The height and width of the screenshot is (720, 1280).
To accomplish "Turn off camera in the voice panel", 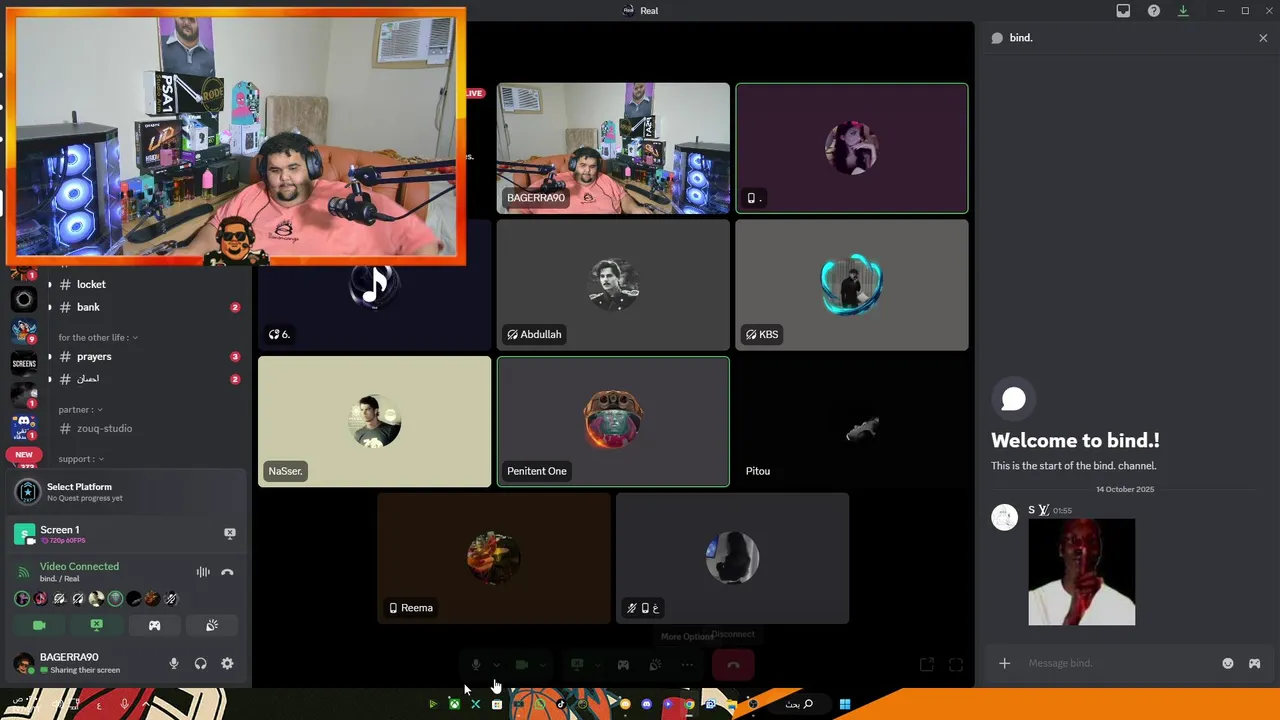I will click(x=39, y=625).
